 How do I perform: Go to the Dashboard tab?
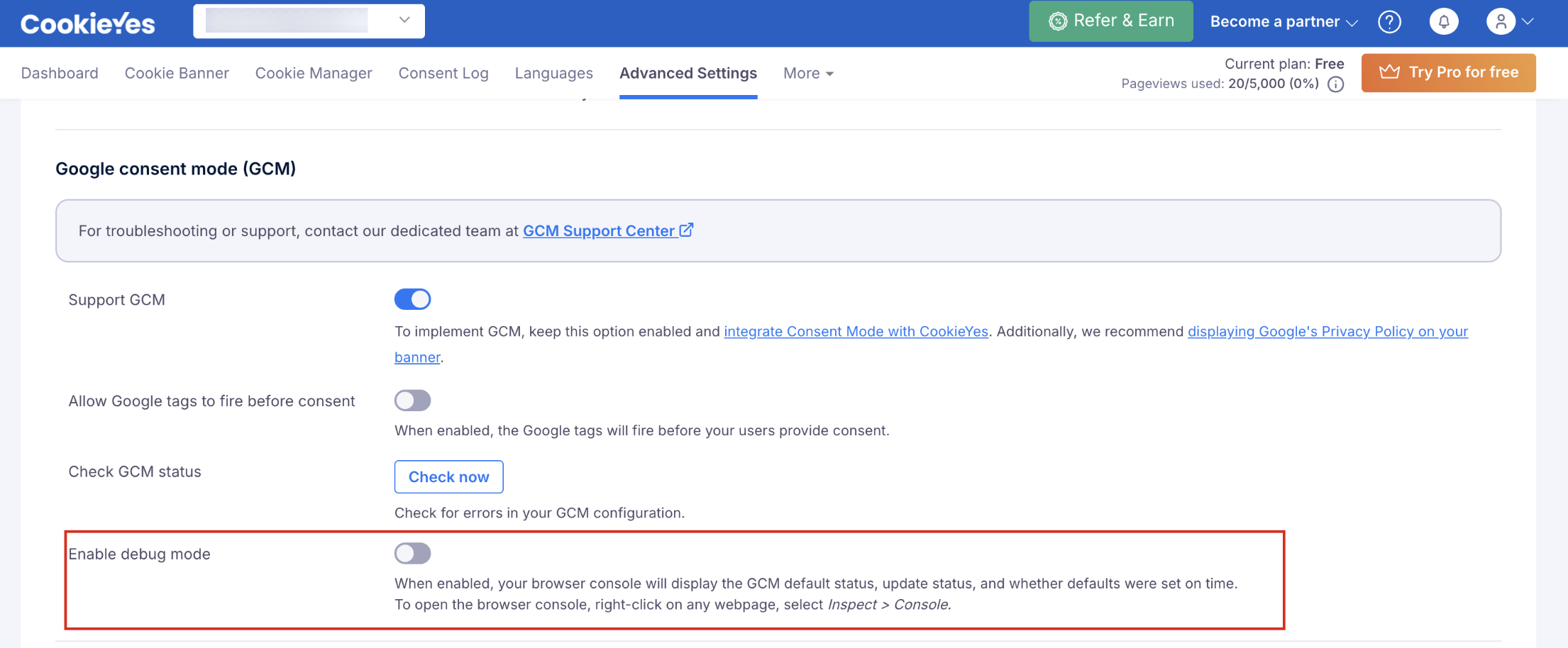(x=60, y=73)
